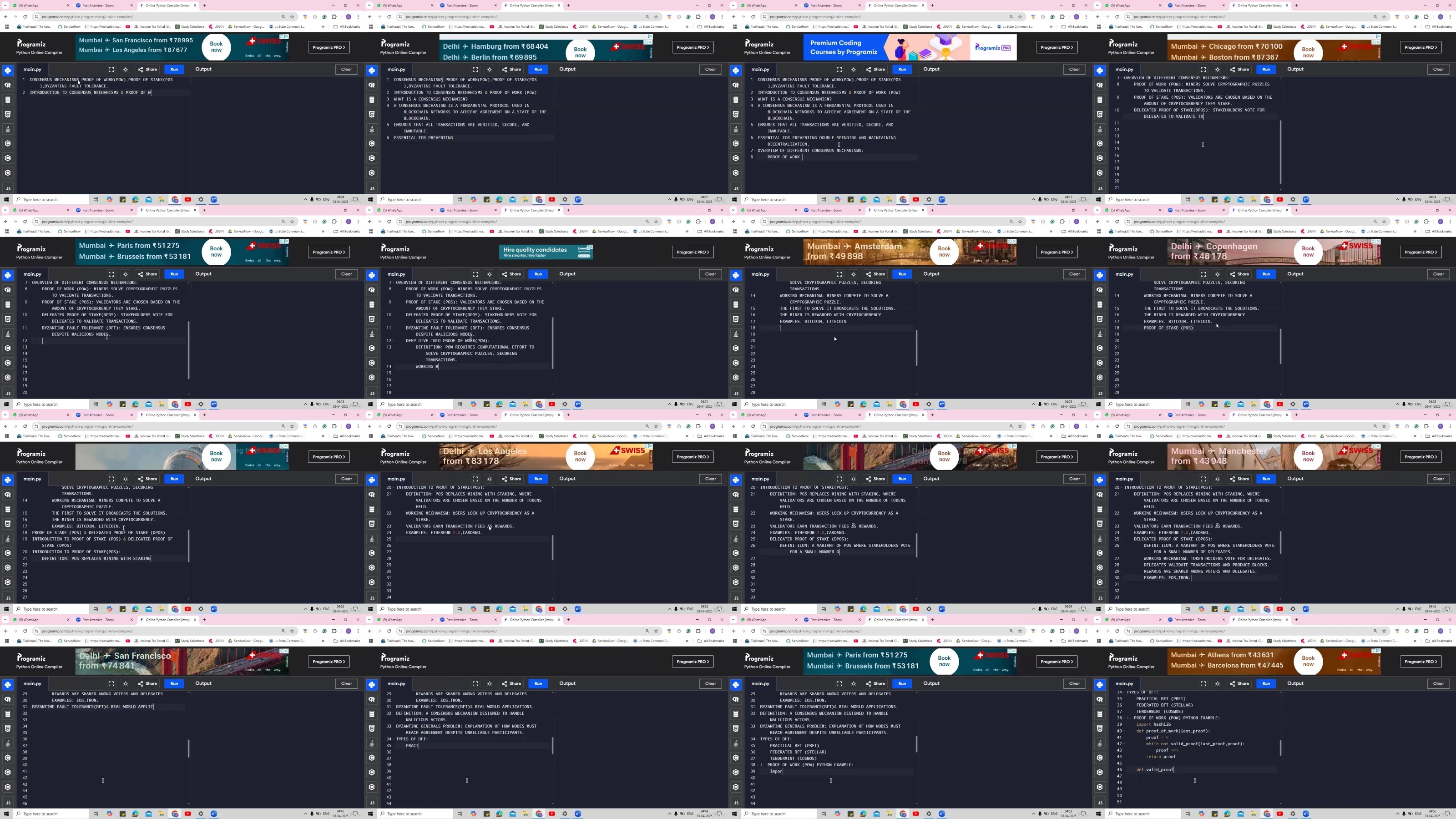1456x819 pixels.
Task: Click fullscreen icon in Mumbai–Manchester ad window
Action: (1203, 479)
